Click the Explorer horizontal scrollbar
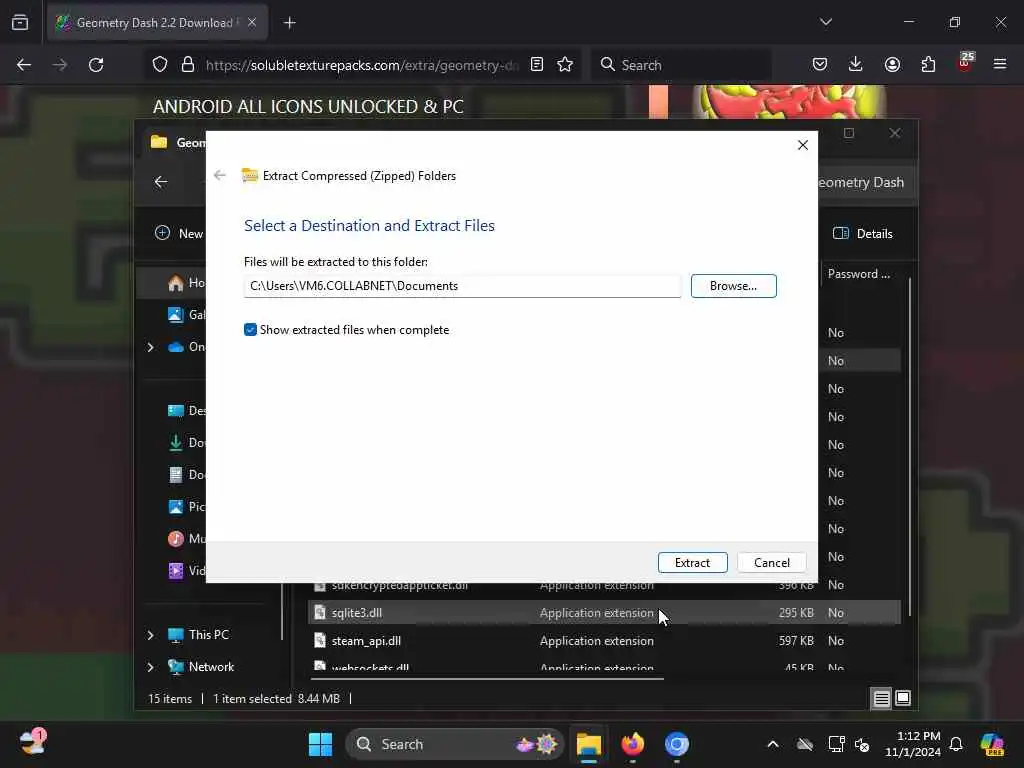The height and width of the screenshot is (768, 1024). (x=487, y=679)
